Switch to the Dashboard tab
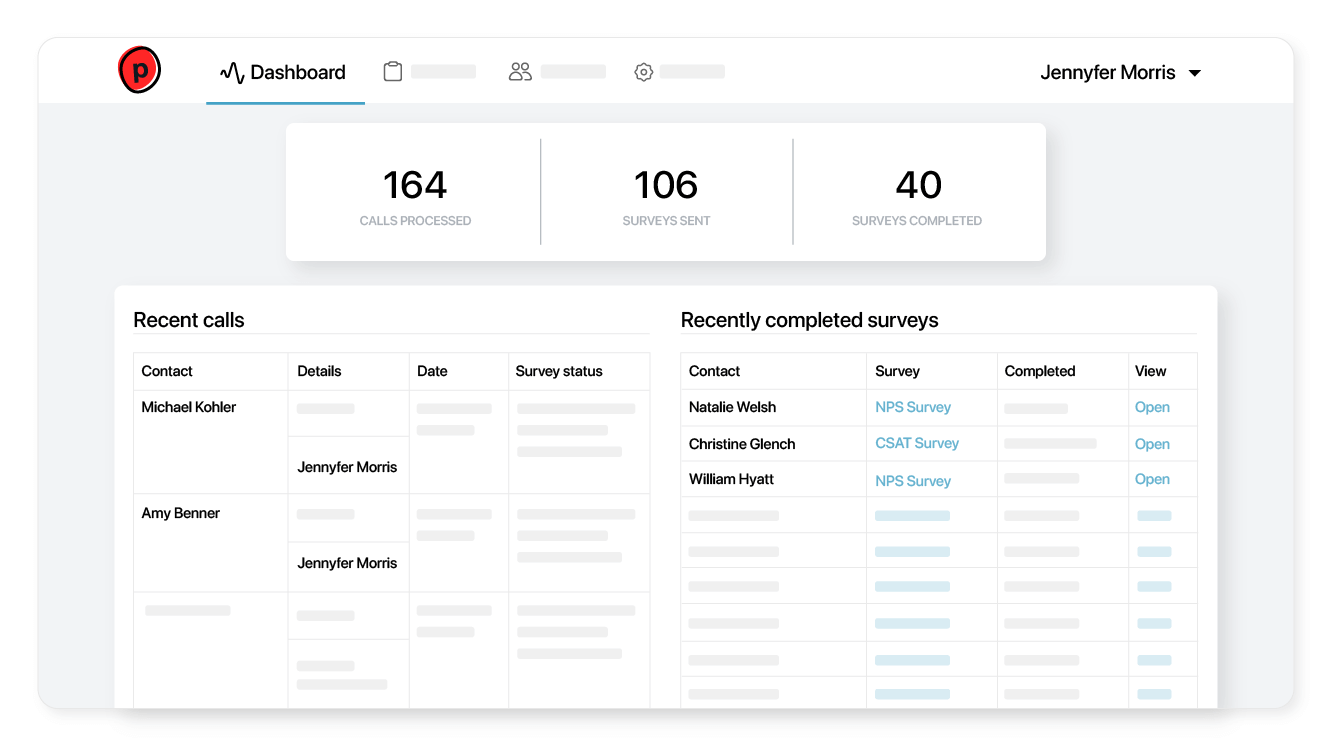 (284, 72)
